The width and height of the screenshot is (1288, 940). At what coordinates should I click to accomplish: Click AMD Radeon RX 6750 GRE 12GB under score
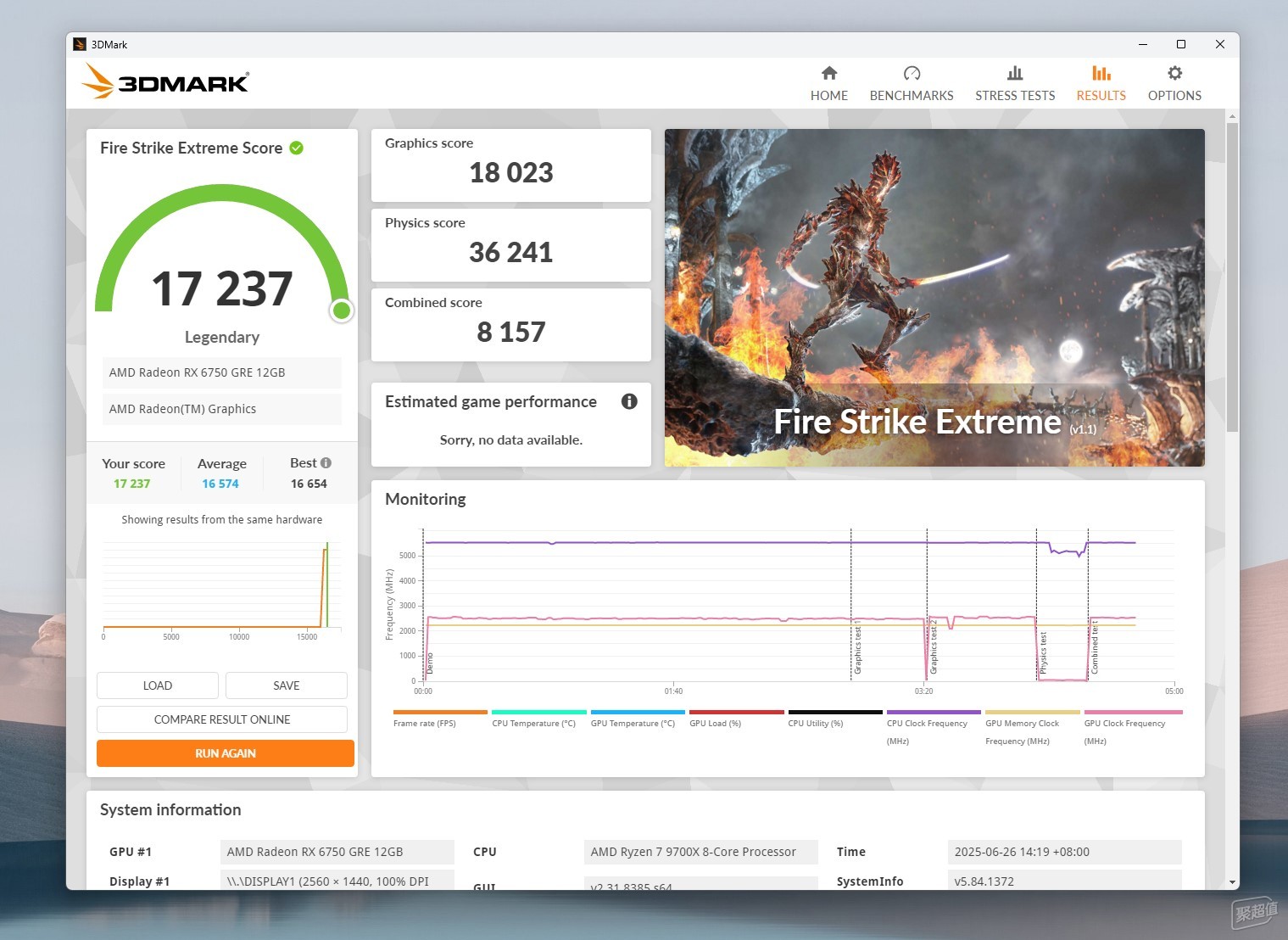click(x=222, y=372)
